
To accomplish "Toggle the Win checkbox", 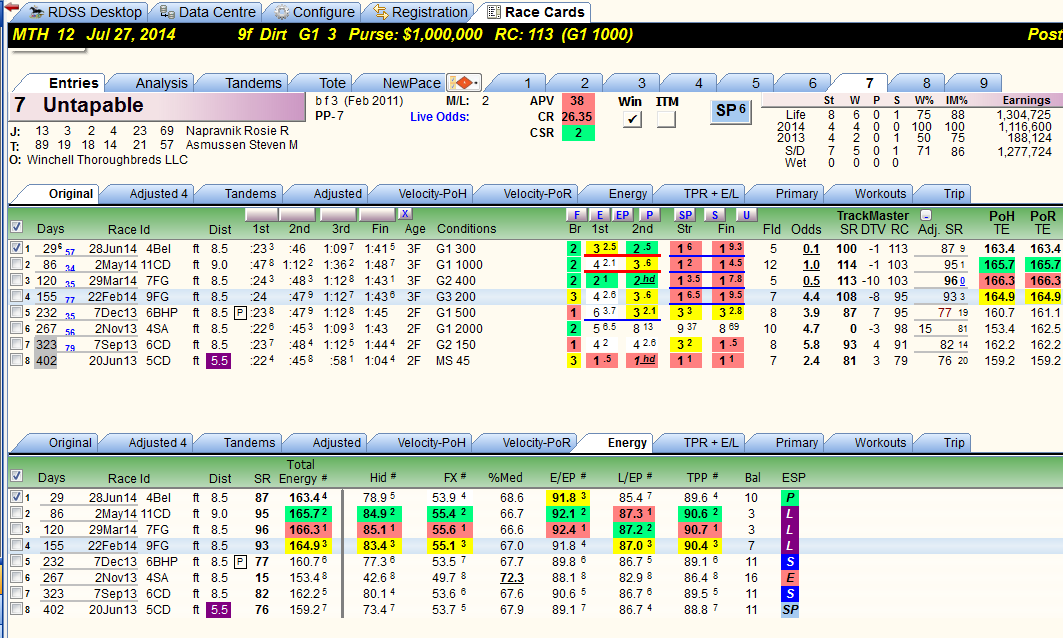I will (632, 119).
